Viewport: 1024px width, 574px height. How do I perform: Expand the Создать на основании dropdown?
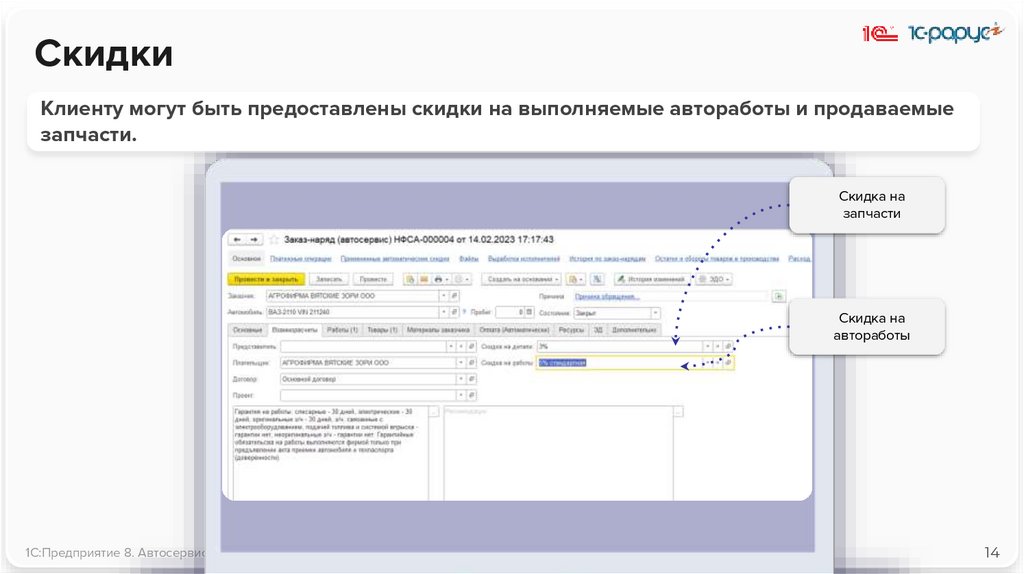coord(519,279)
